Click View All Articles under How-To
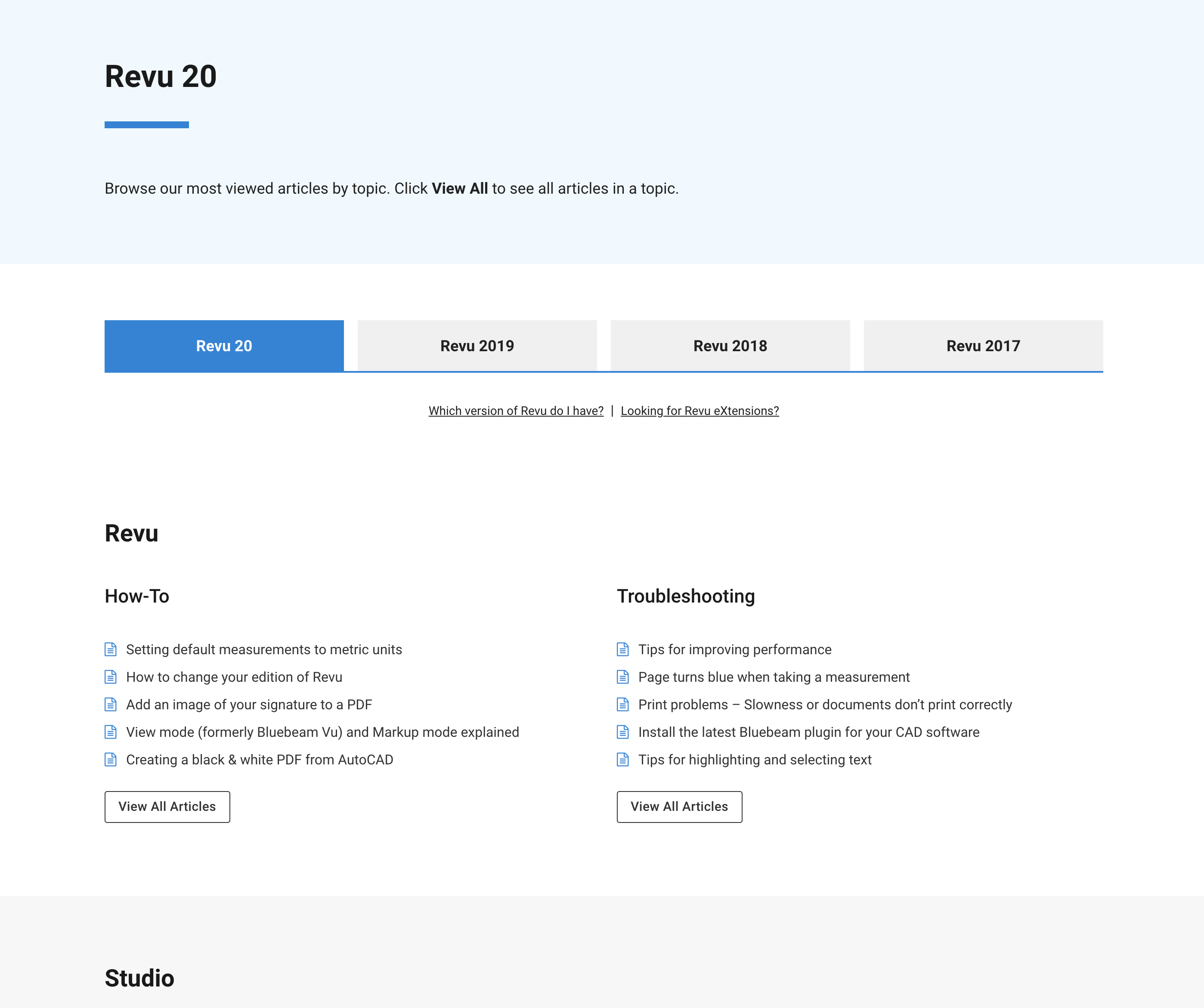Screen dimensions: 1204x1008 (x=167, y=807)
